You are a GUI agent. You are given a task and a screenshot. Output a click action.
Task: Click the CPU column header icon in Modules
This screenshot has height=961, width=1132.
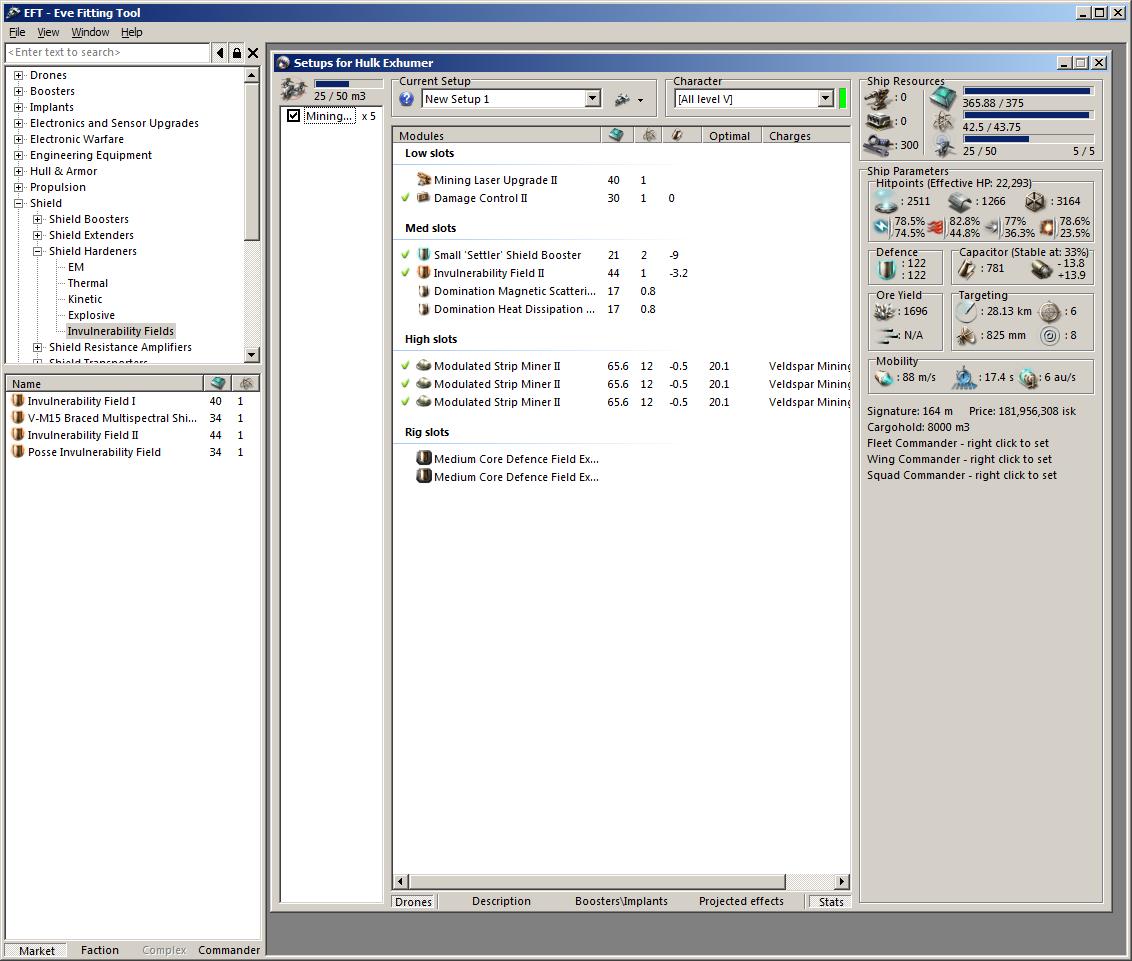pos(615,135)
